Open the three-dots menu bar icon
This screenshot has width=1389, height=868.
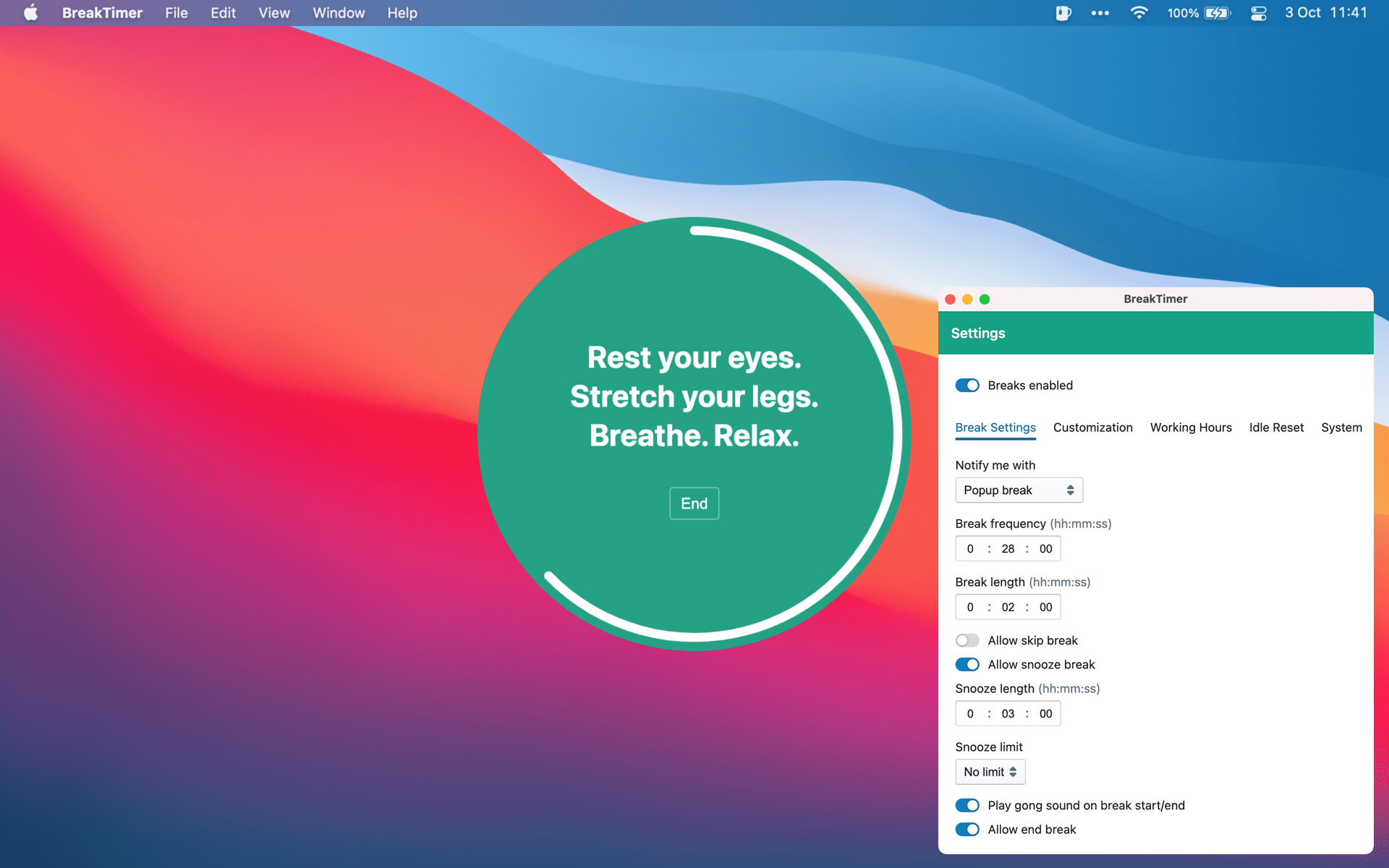(x=1100, y=13)
